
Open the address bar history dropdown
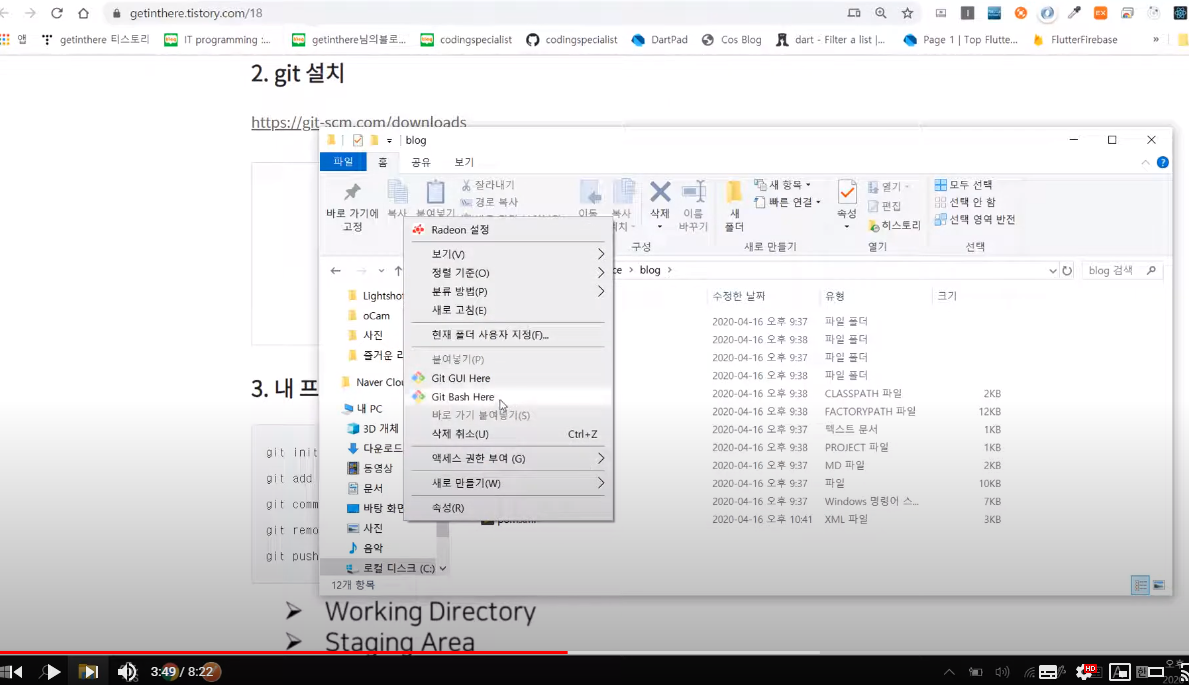(1053, 271)
